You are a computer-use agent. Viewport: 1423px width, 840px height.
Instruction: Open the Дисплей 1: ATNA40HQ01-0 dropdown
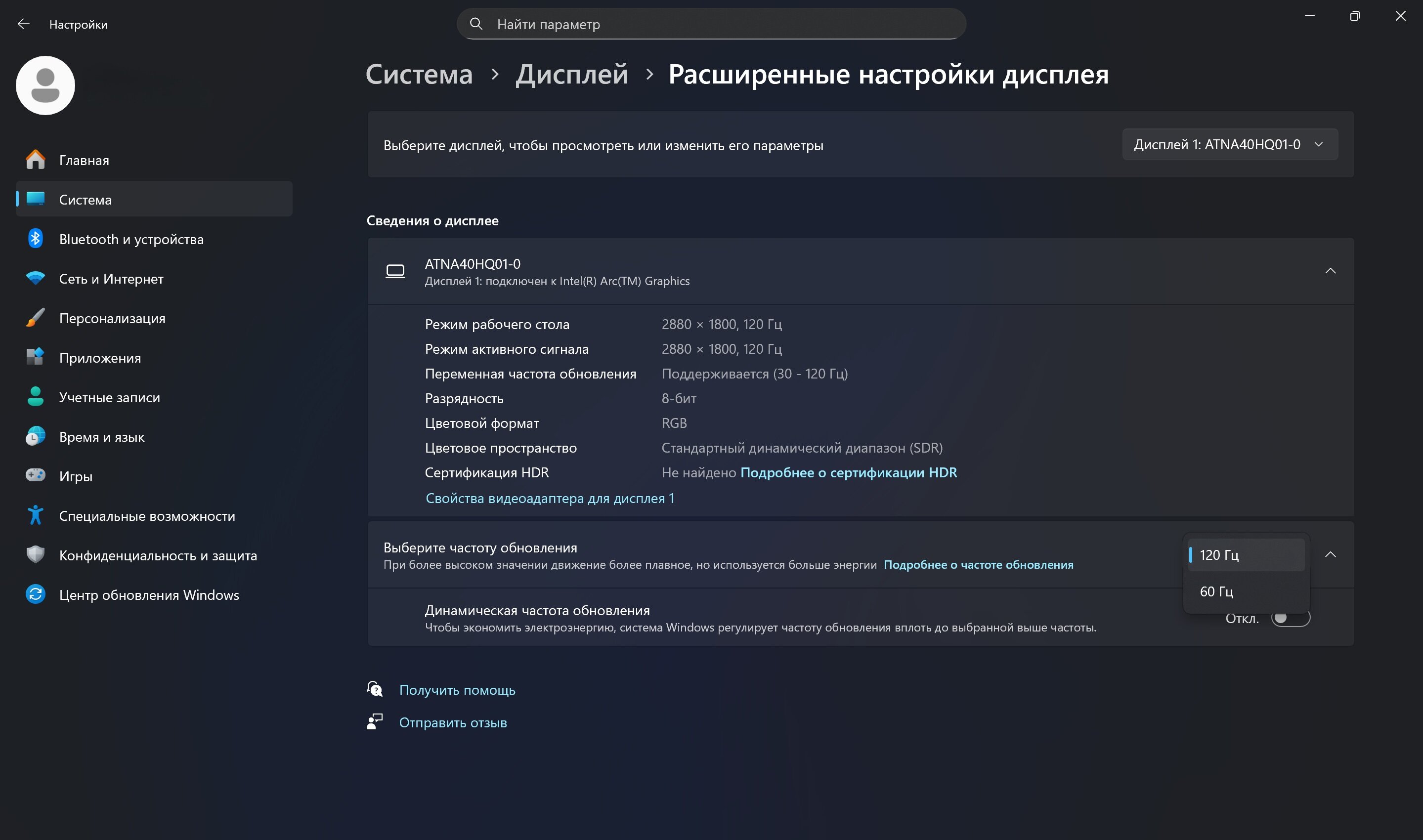click(1229, 144)
